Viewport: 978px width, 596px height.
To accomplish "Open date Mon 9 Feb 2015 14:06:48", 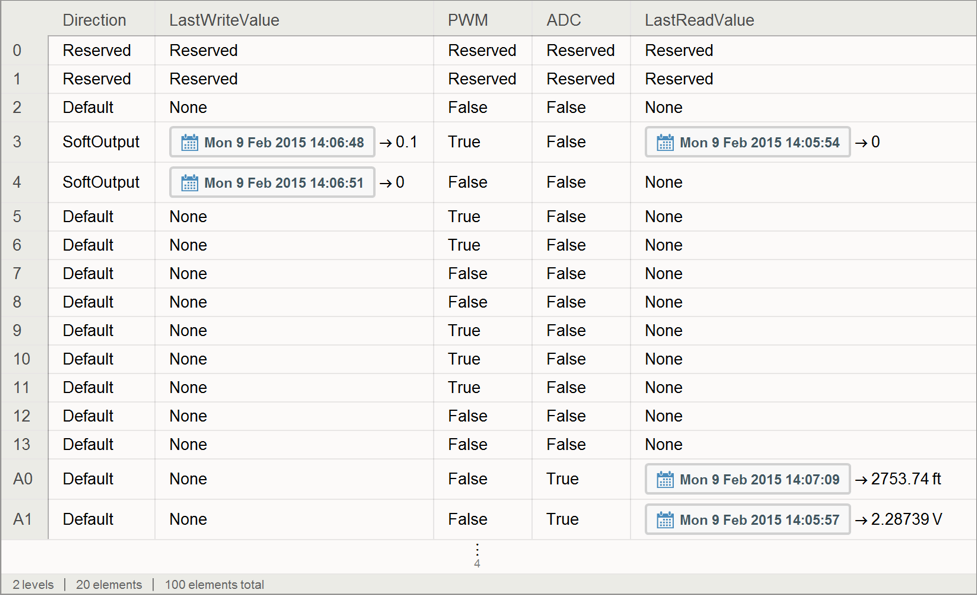I will click(x=283, y=143).
